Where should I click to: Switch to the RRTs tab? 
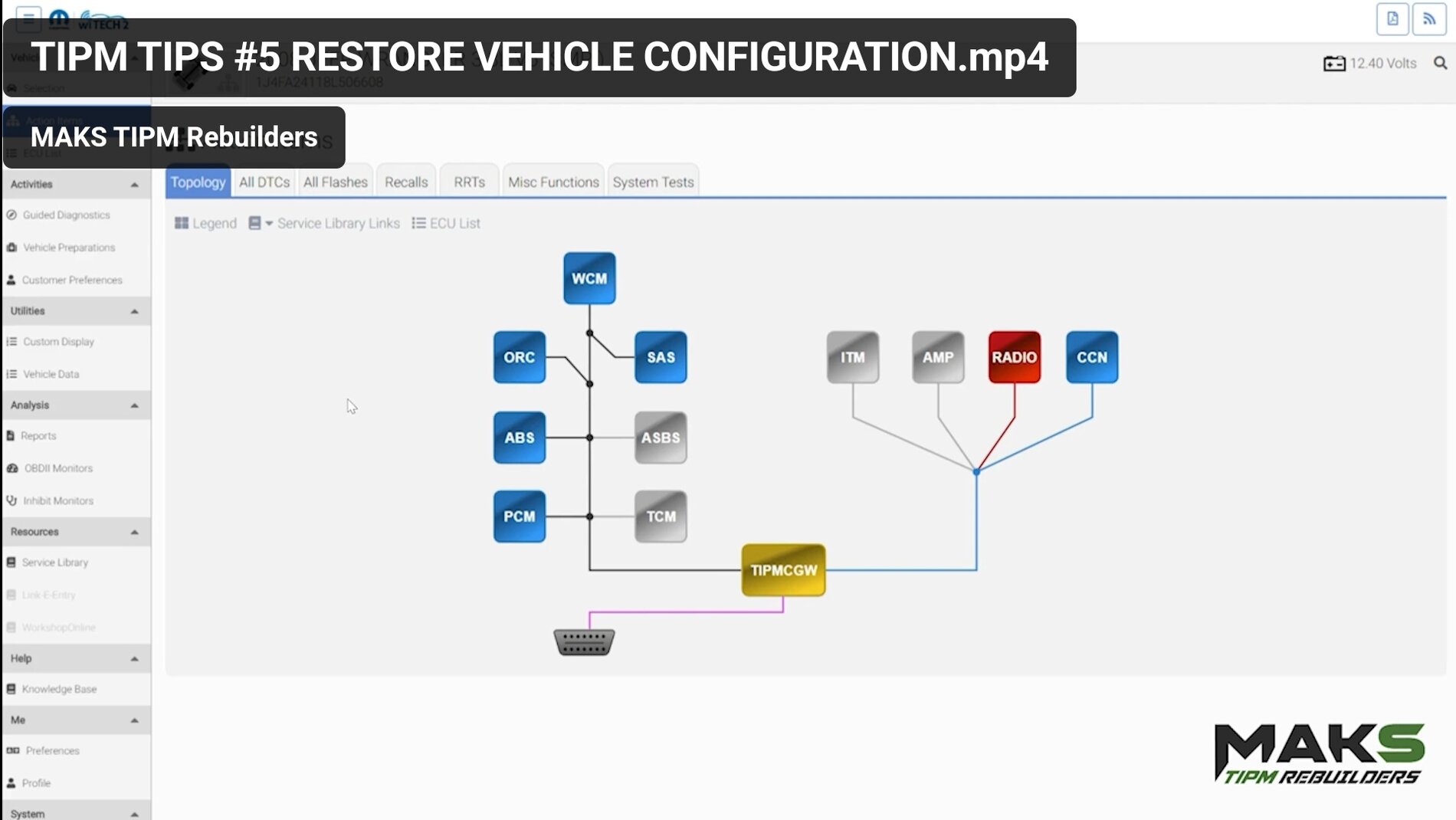(469, 182)
